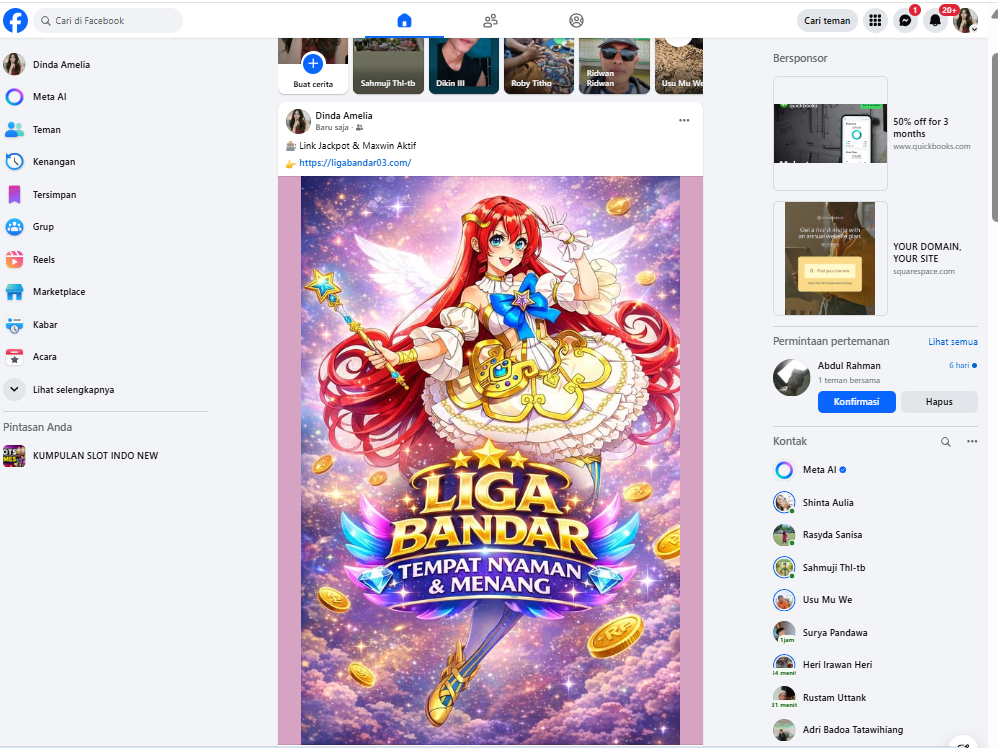This screenshot has width=998, height=748.
Task: Click the post audience friends icon
Action: pyautogui.click(x=360, y=128)
